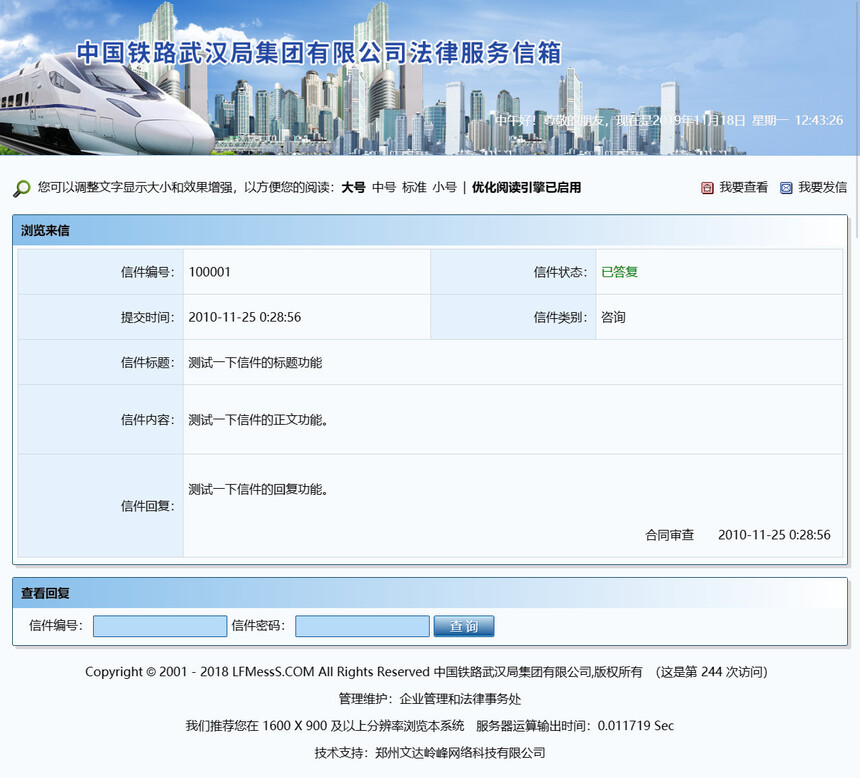Click the blue envelope 我要发信 icon

(x=786, y=188)
